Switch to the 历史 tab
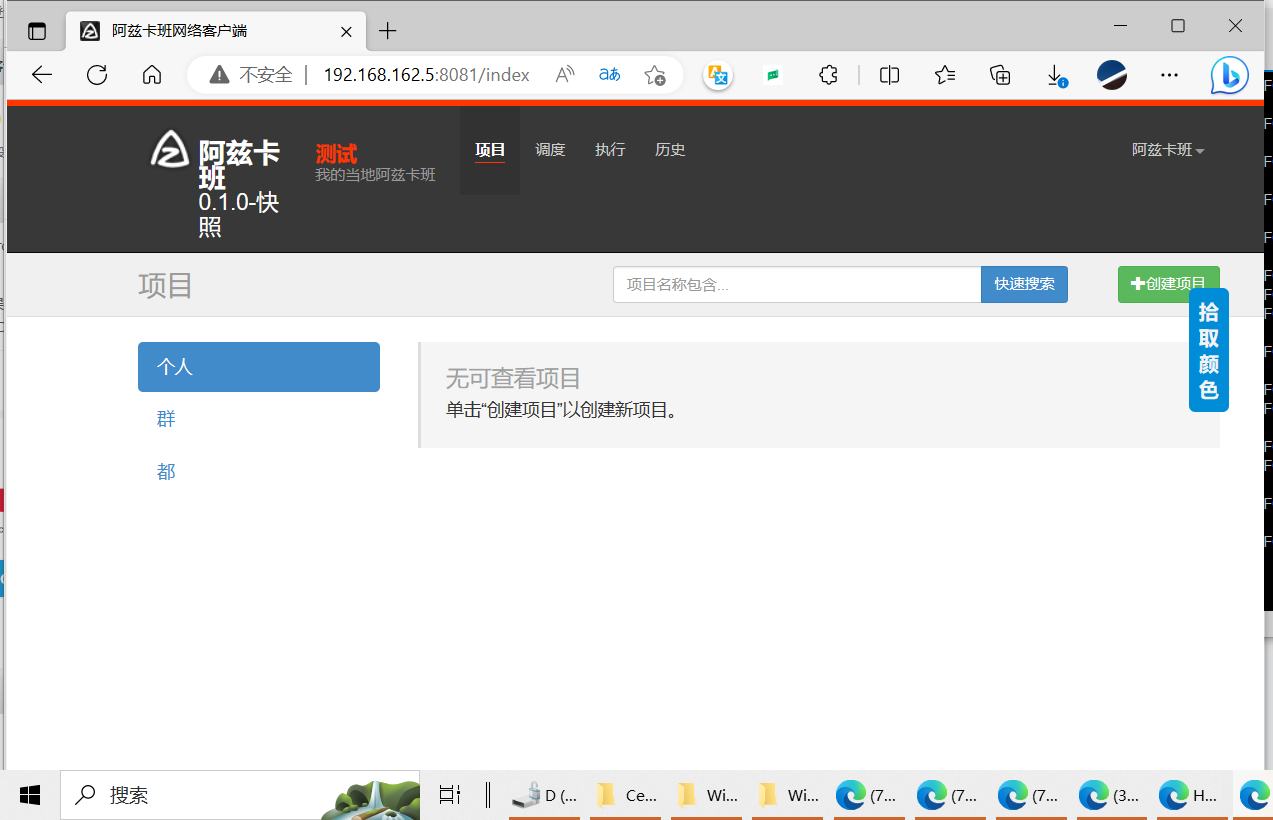Image resolution: width=1273 pixels, height=820 pixels. [x=670, y=150]
